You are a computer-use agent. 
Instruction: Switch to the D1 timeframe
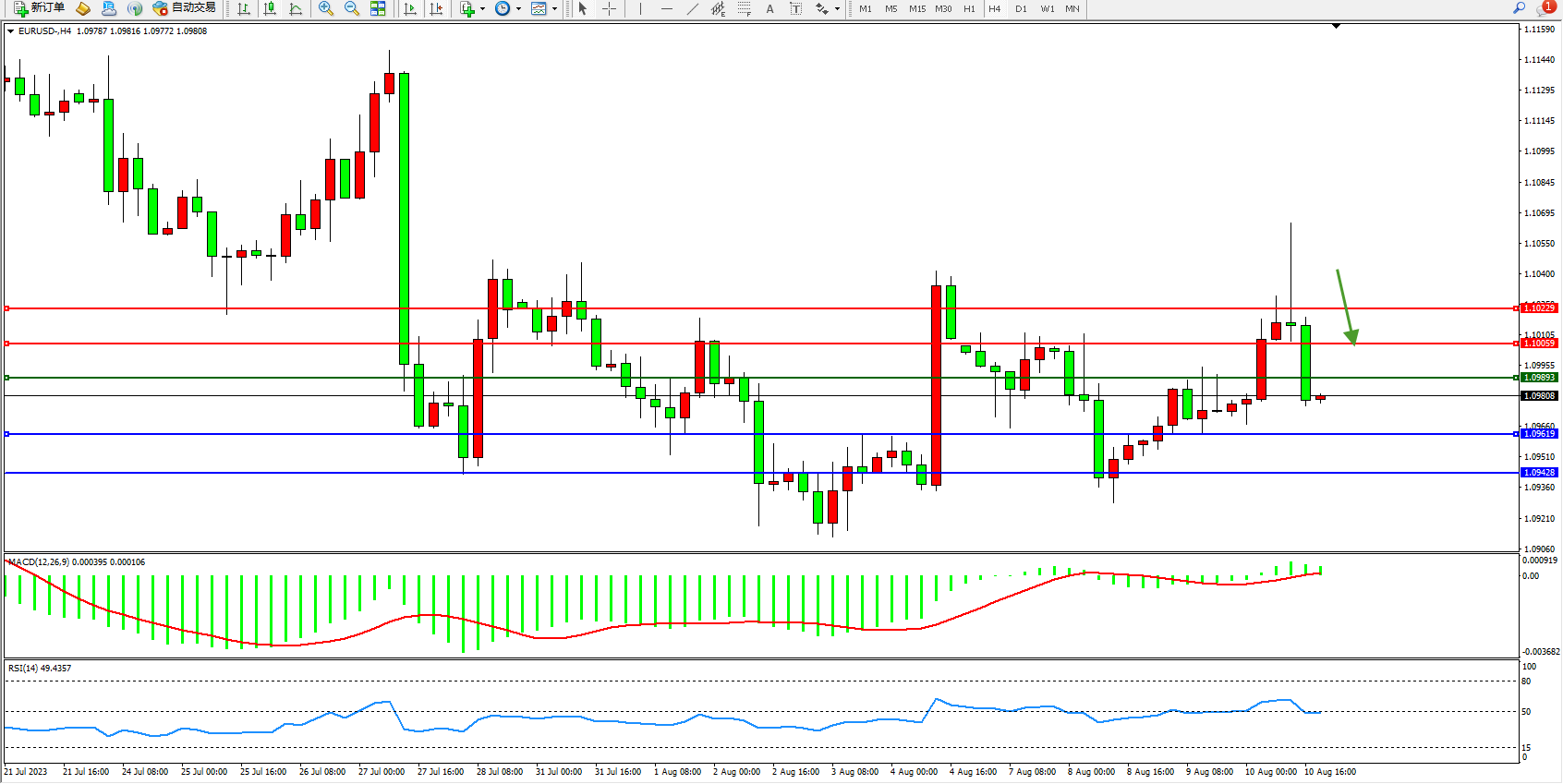pos(1021,8)
